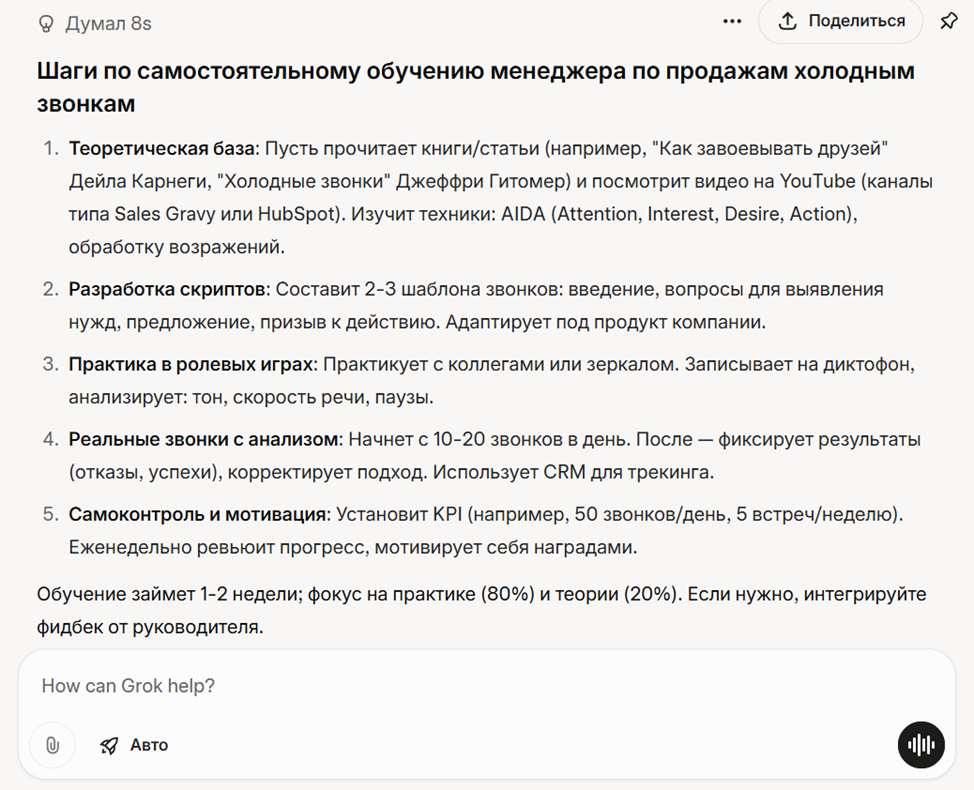Click the bold "Теоретическая база" list item
The width and height of the screenshot is (974, 790).
[162, 148]
